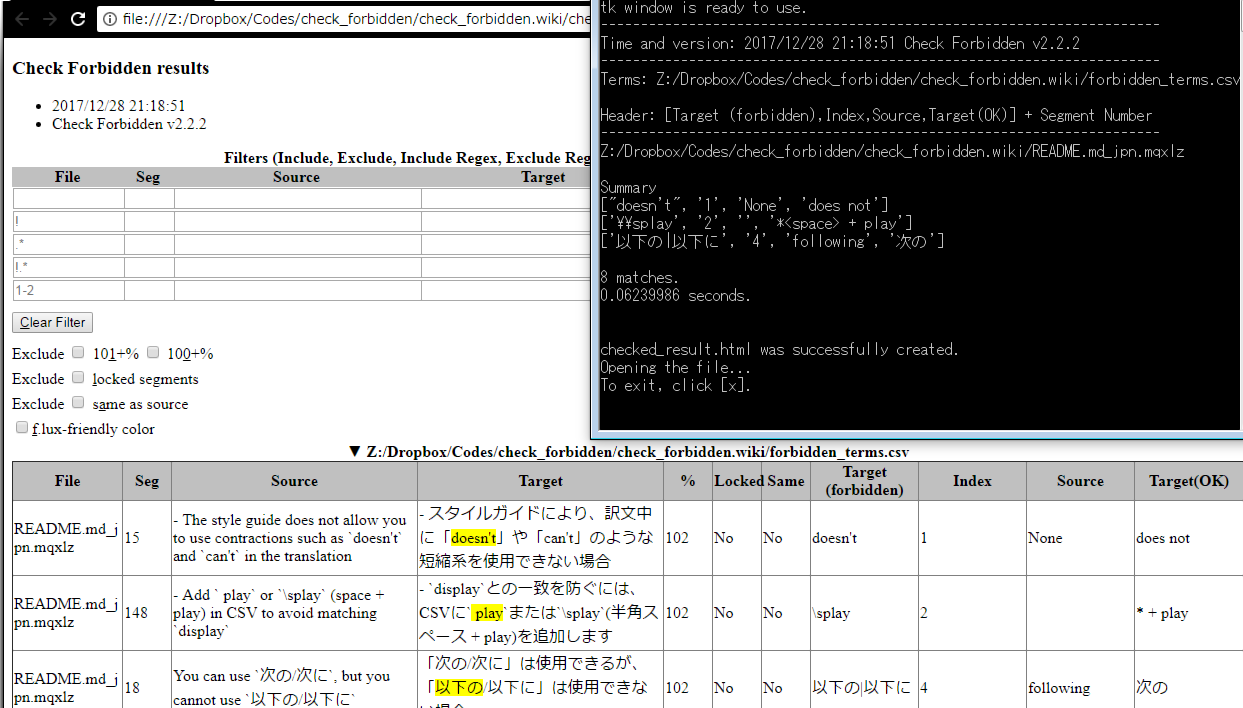
Task: Focus File filter field with '!.*' placeholder
Action: coord(68,267)
